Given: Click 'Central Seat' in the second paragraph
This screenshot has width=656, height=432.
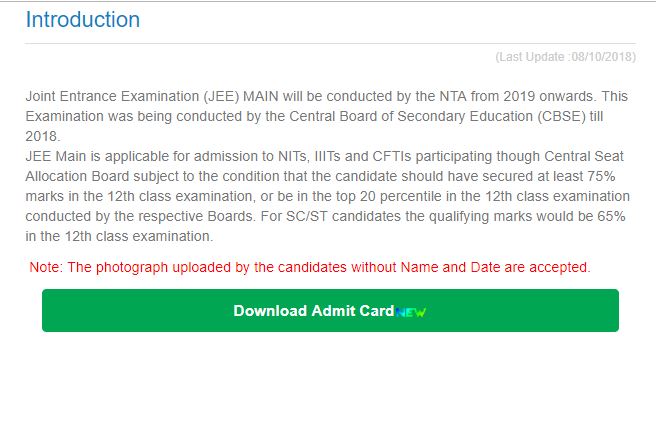Looking at the screenshot, I should tap(584, 156).
